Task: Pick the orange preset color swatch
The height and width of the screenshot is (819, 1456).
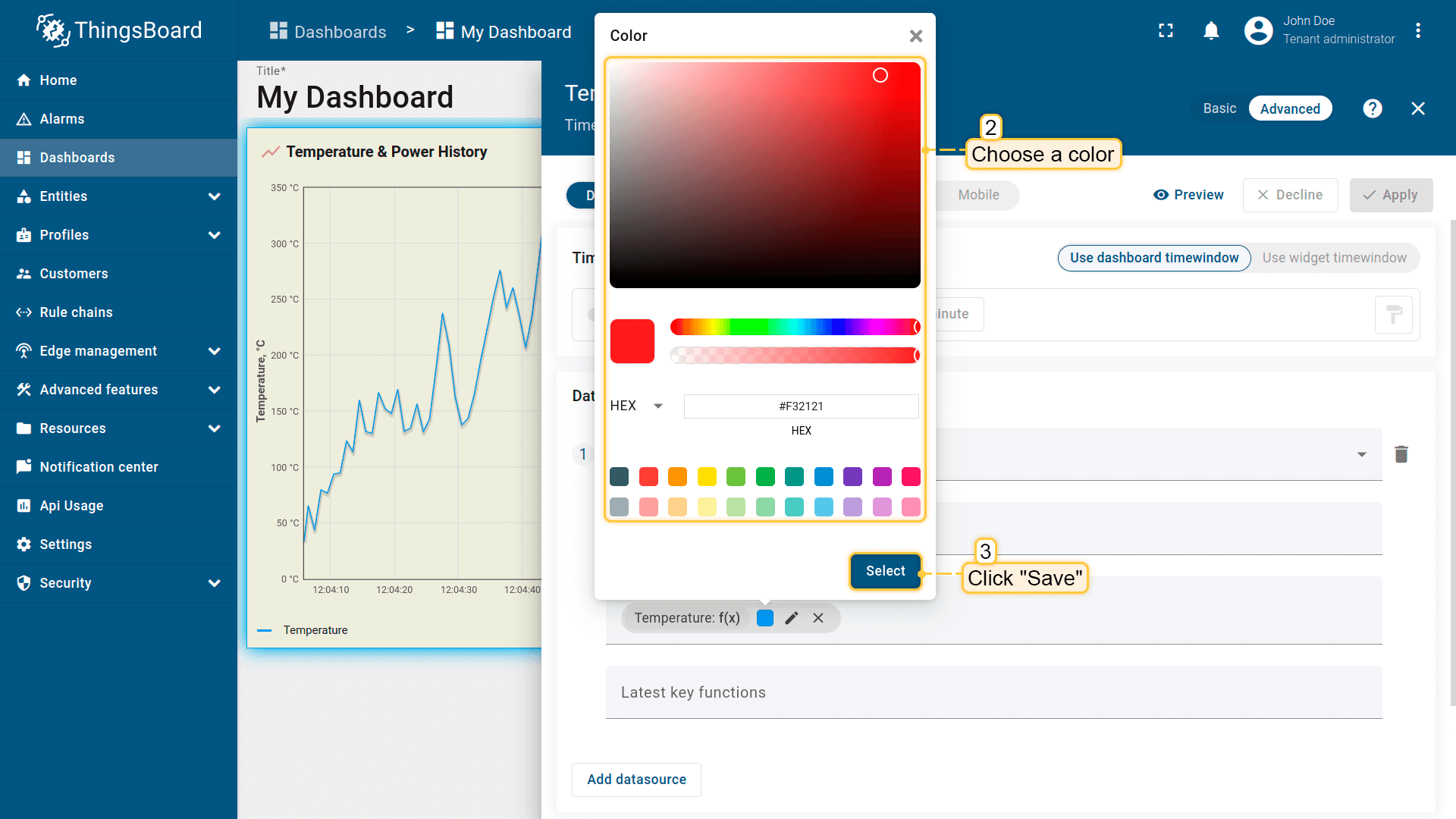Action: click(x=677, y=476)
